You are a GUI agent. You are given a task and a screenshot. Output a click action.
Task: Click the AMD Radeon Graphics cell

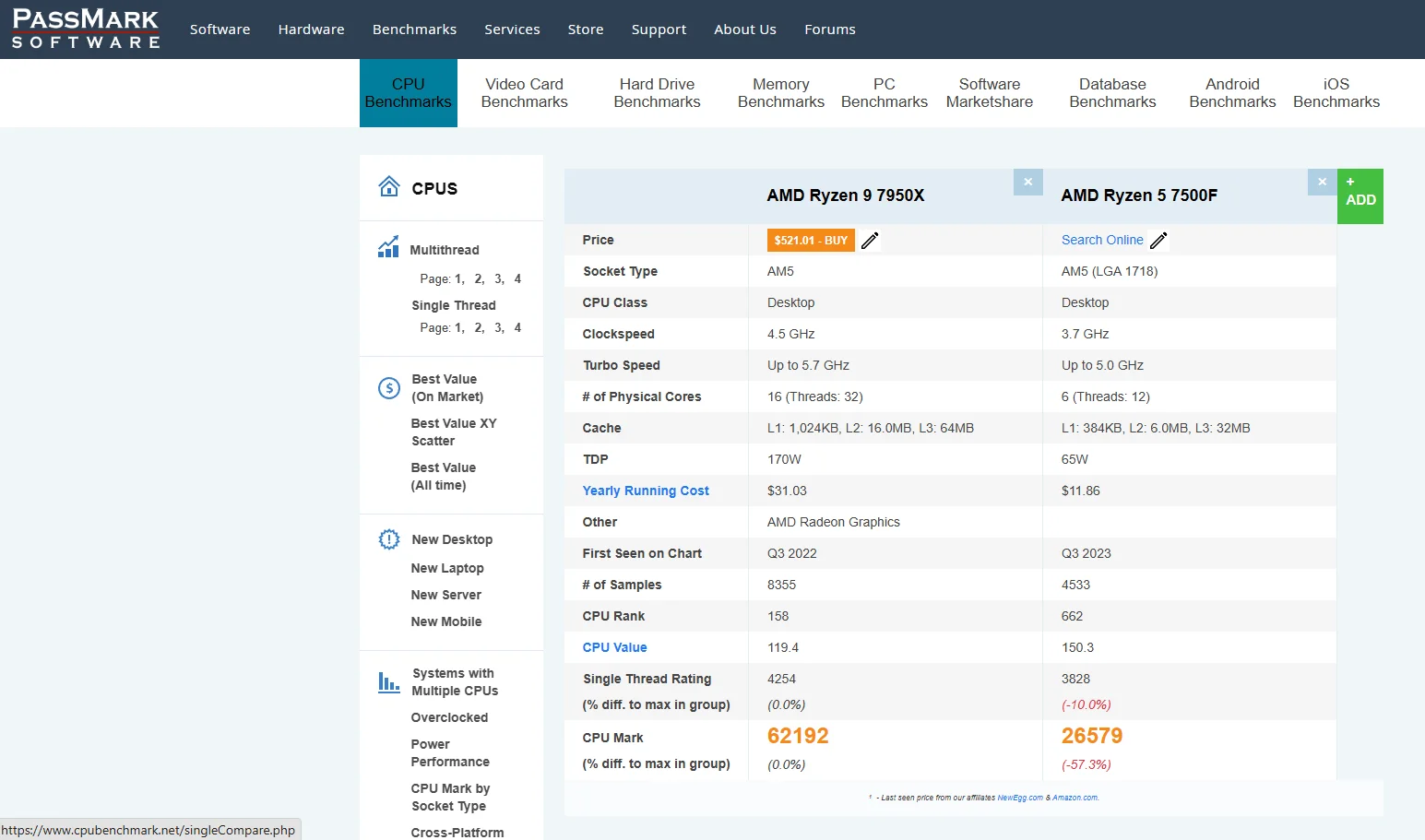(834, 522)
